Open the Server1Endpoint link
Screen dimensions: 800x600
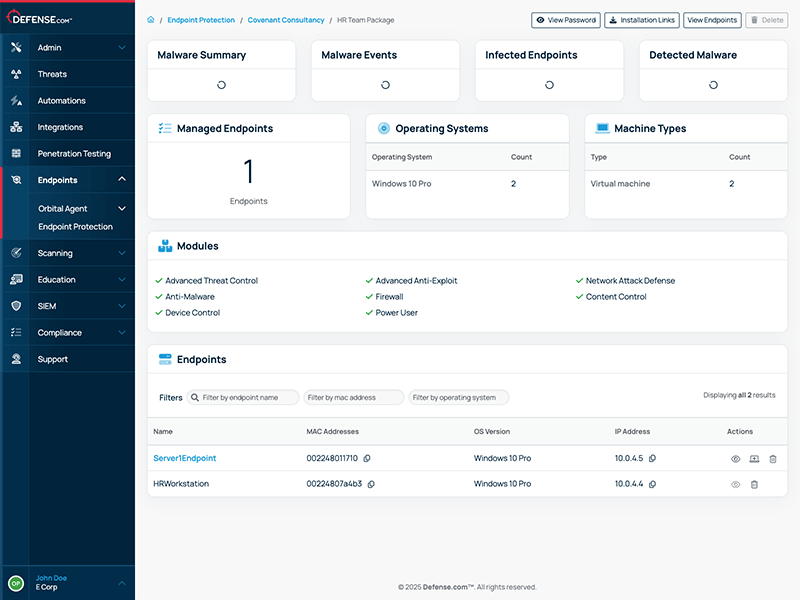[x=186, y=458]
